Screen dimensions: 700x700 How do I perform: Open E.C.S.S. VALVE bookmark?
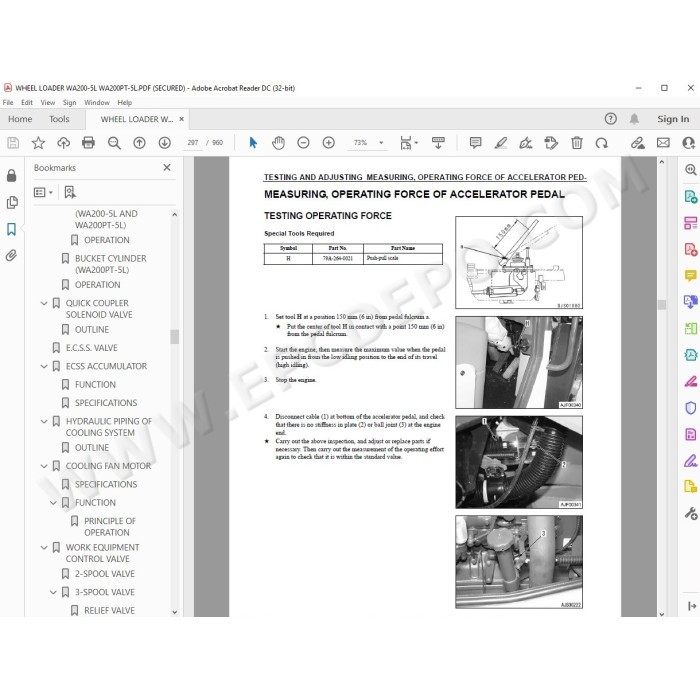[92, 348]
